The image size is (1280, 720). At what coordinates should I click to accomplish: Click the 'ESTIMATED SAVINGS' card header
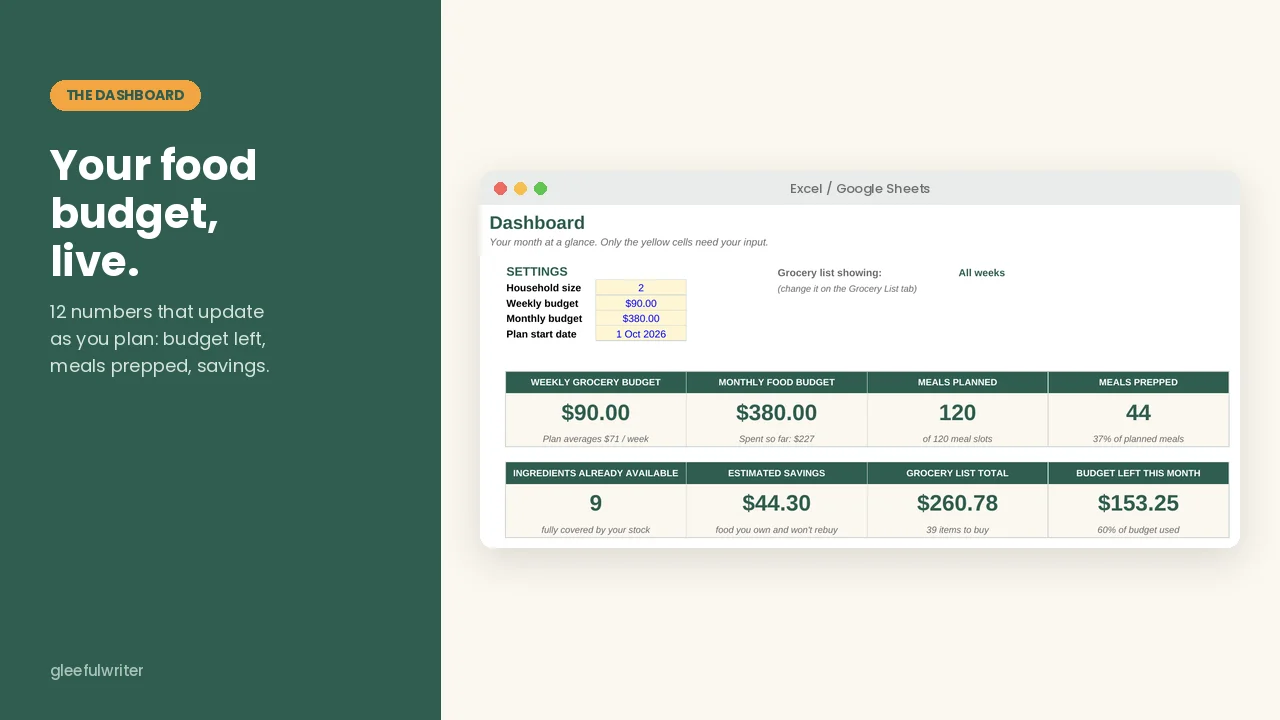(777, 473)
